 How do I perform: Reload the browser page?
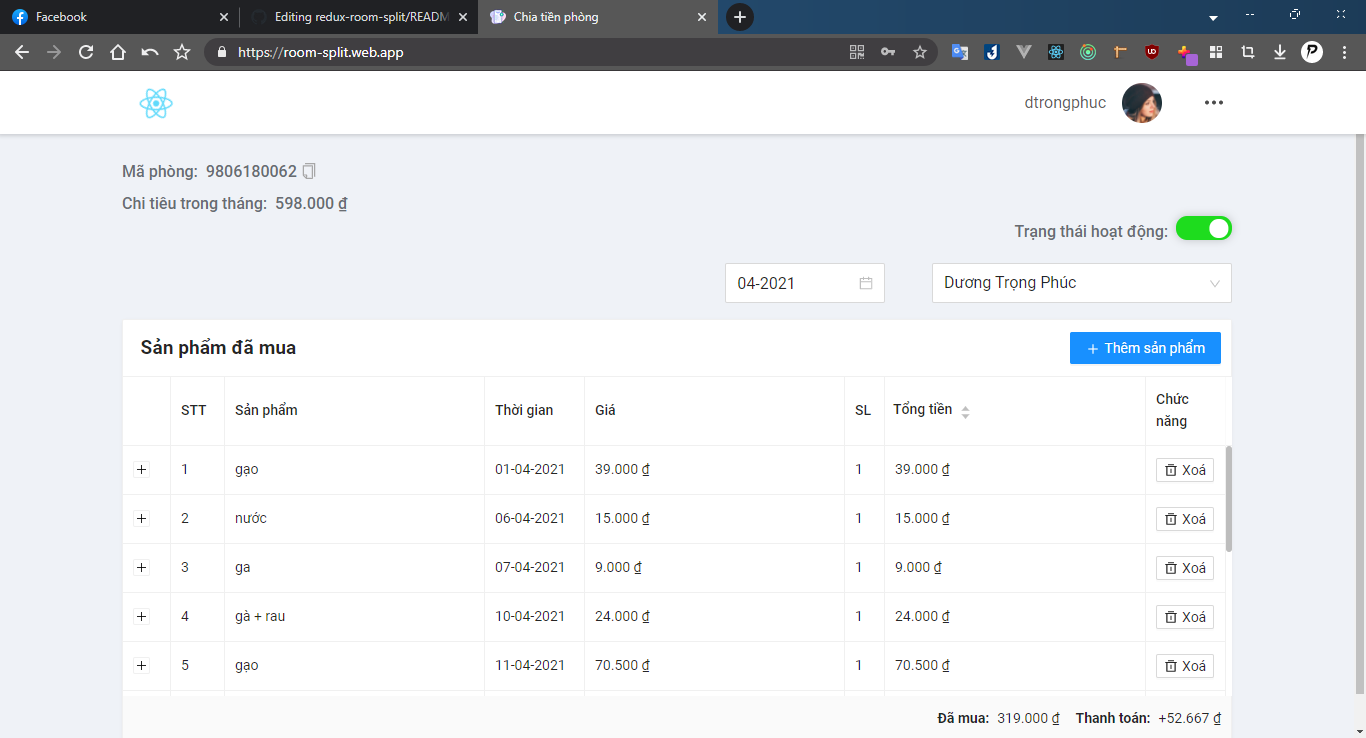click(x=86, y=52)
